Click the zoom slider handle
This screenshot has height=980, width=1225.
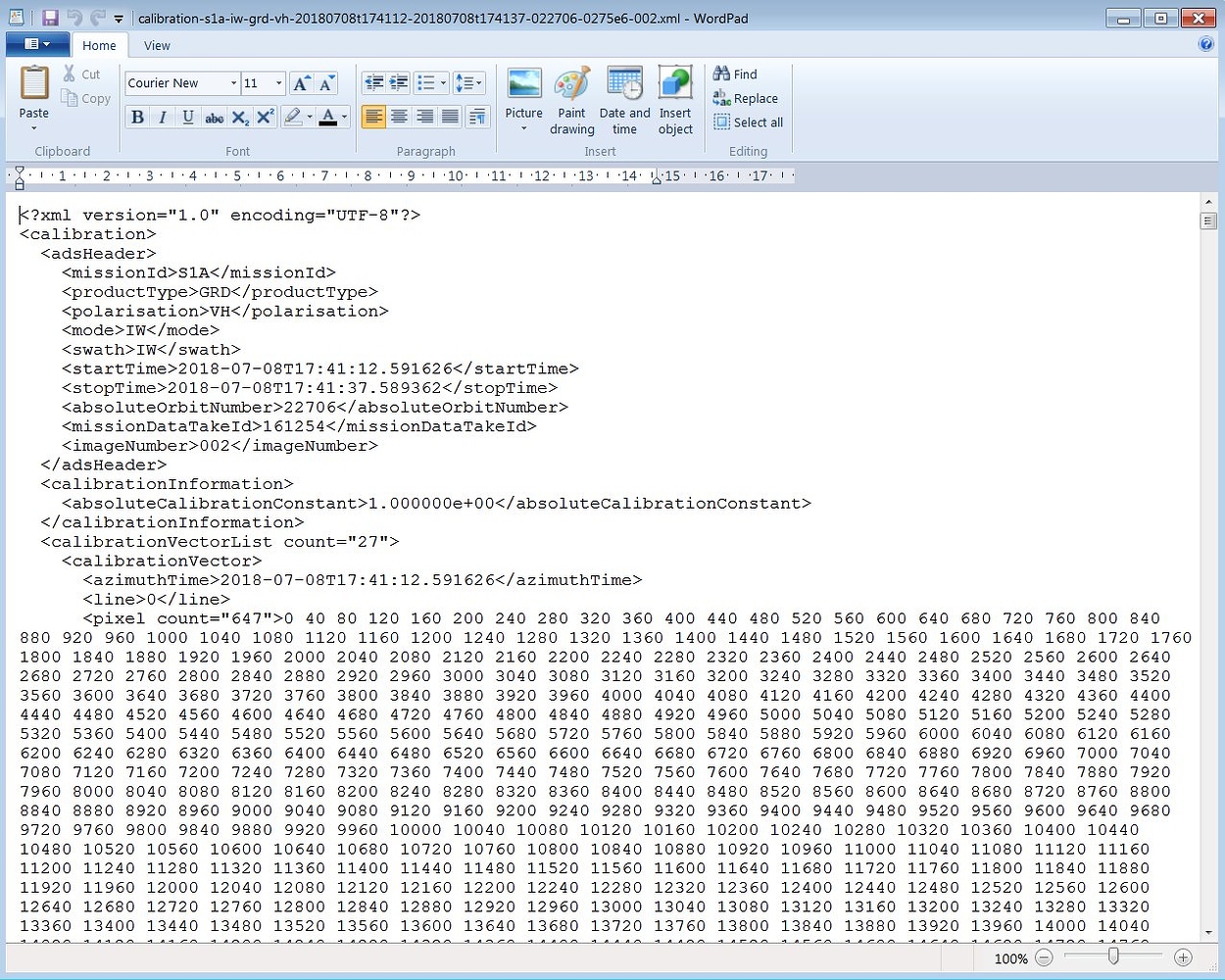pyautogui.click(x=1113, y=955)
